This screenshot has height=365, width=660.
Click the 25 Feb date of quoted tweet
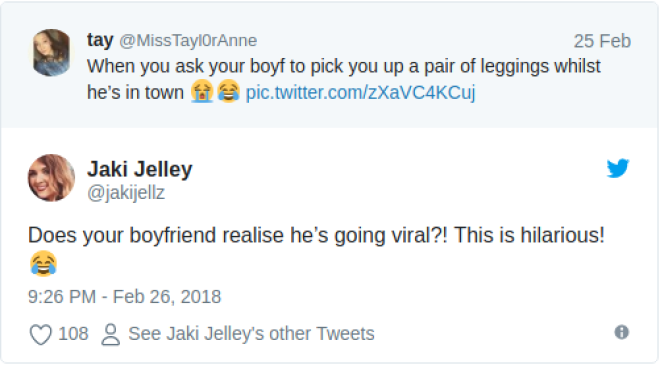pyautogui.click(x=602, y=41)
